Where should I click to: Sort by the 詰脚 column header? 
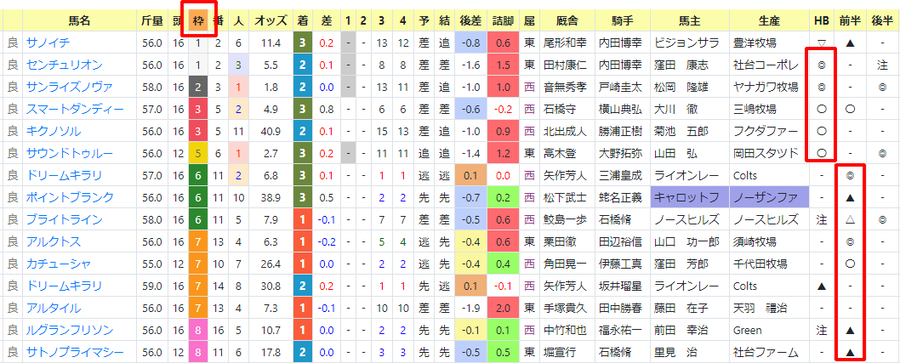pos(503,21)
